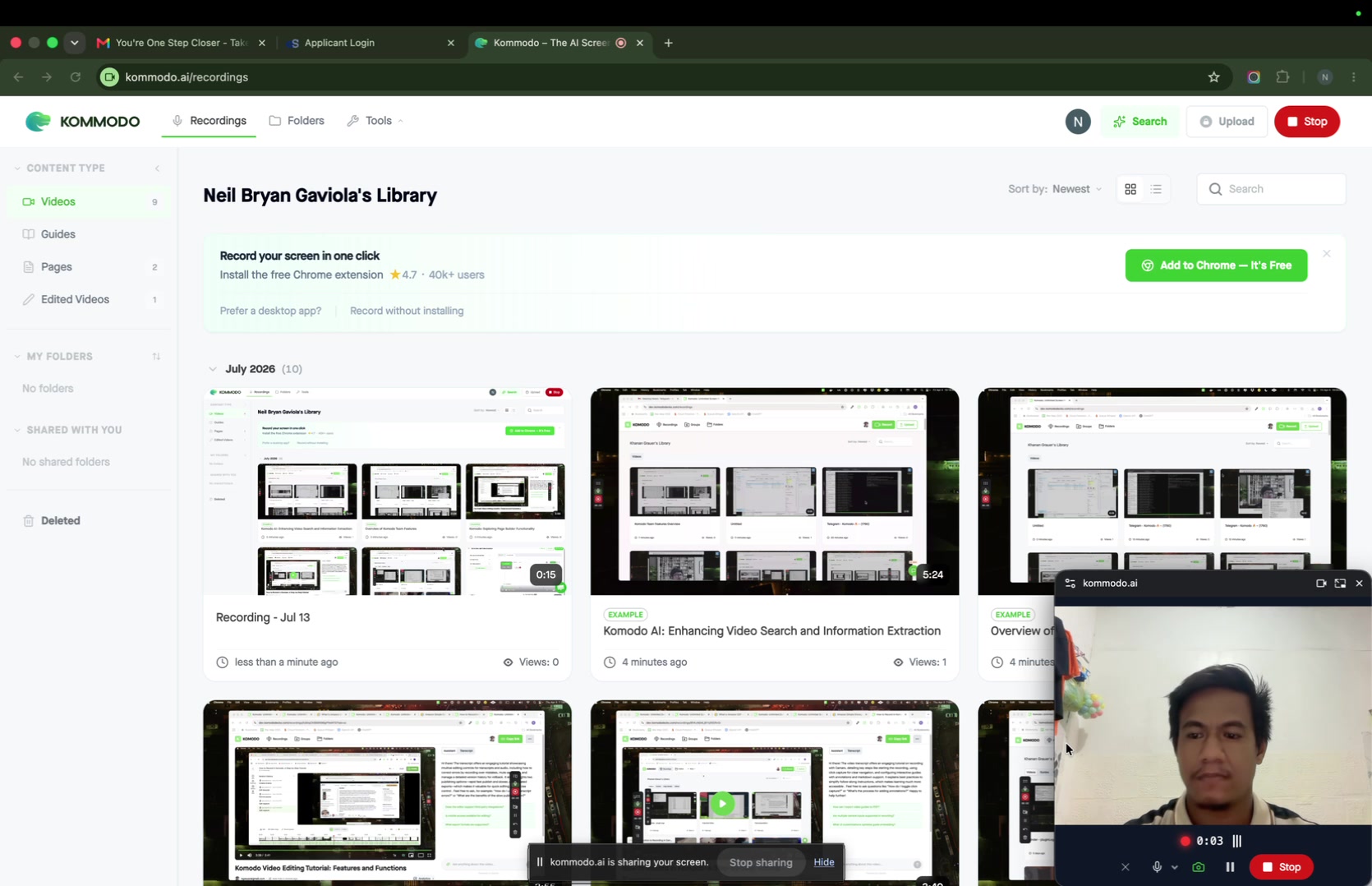Stop recording from the recorder widget
The image size is (1372, 886).
(x=1282, y=867)
